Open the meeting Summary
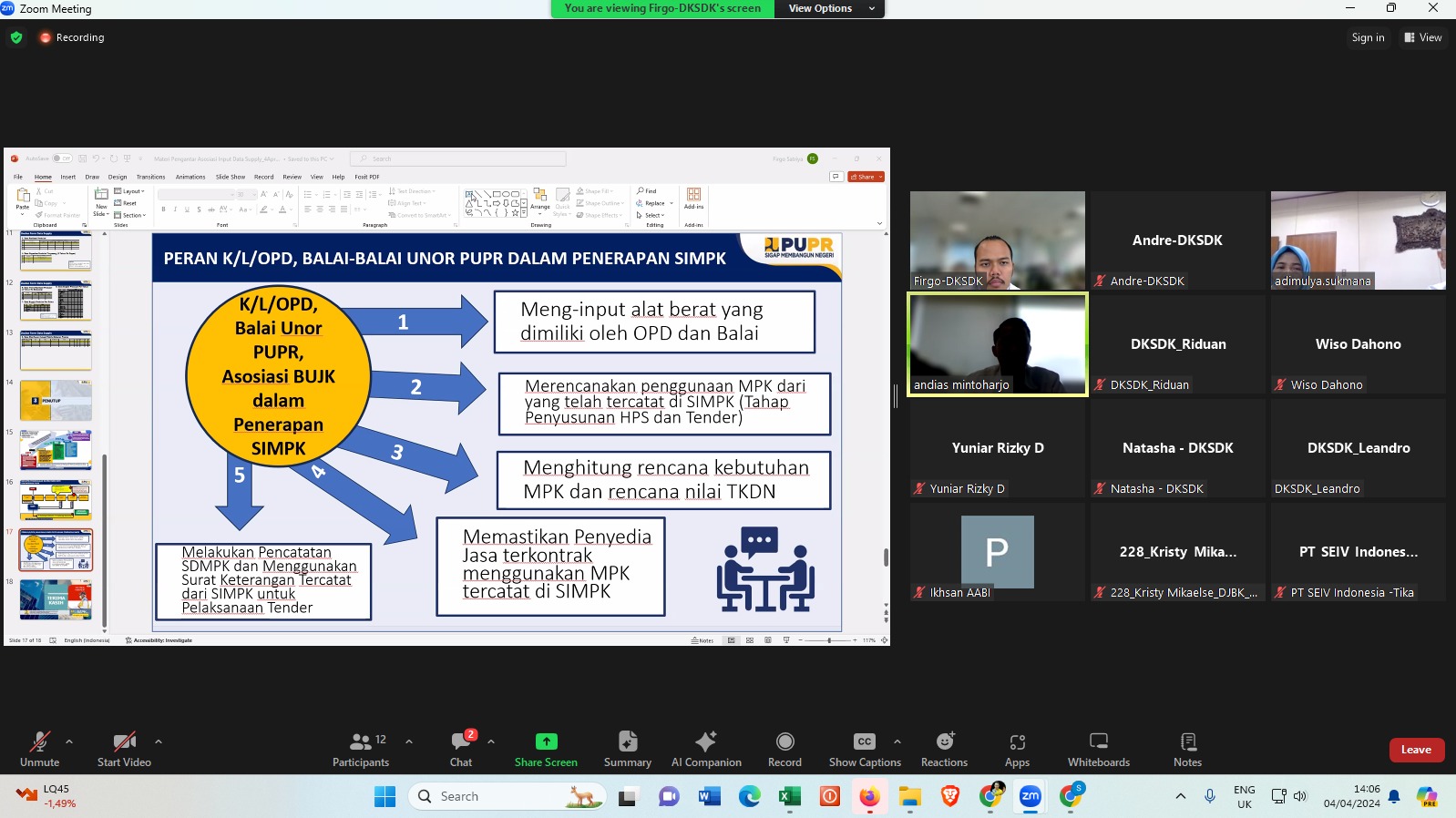 [x=628, y=750]
